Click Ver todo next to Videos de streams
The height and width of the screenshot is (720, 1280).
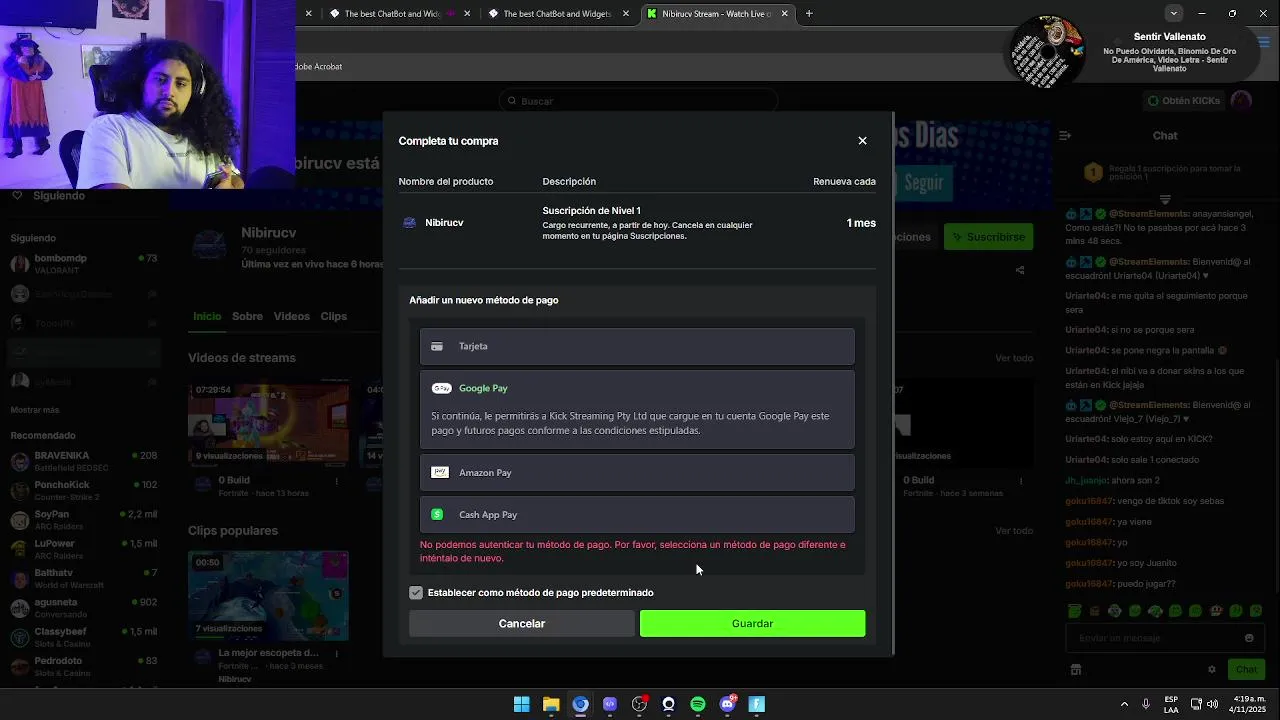point(1014,358)
